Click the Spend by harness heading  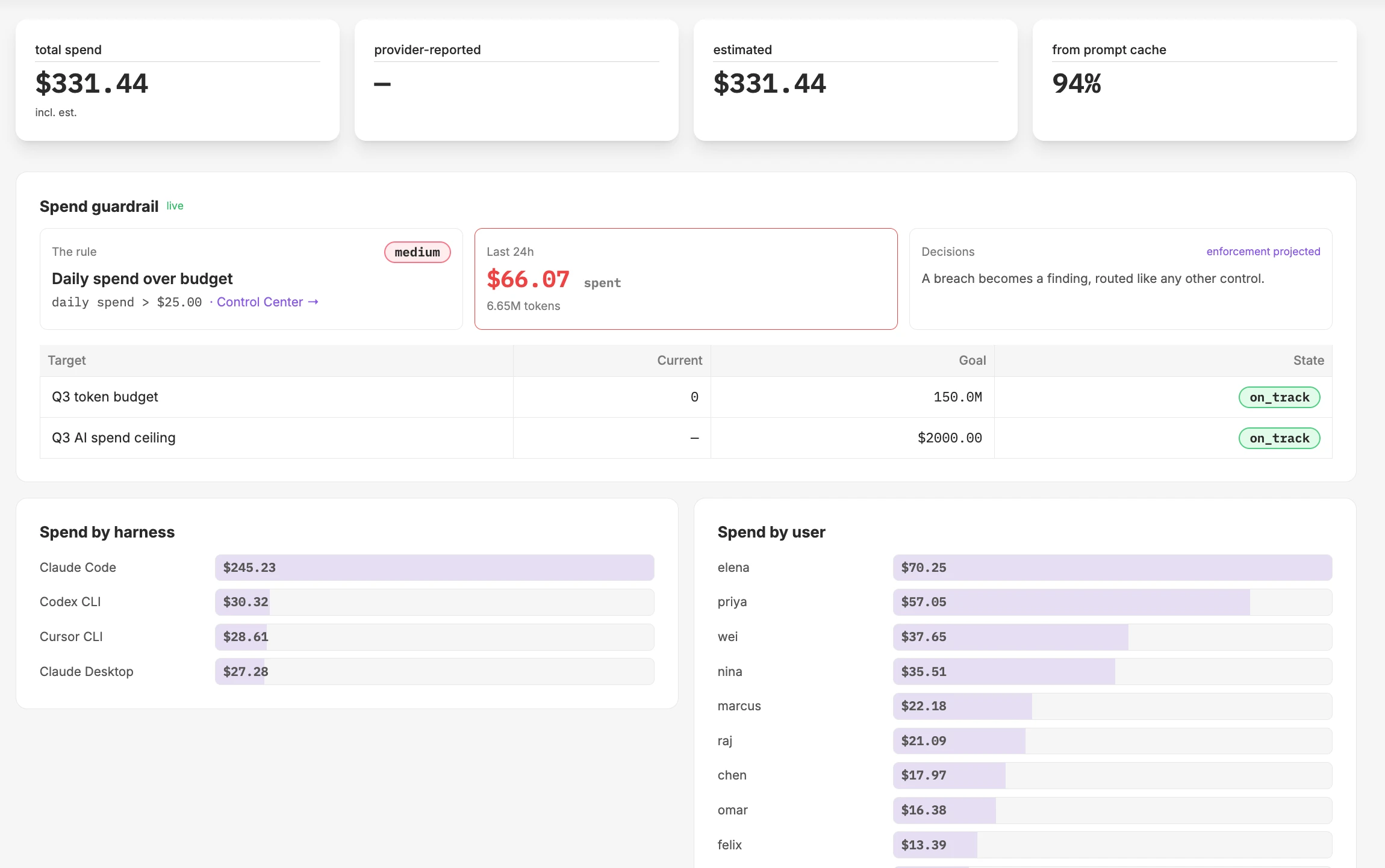pos(107,532)
